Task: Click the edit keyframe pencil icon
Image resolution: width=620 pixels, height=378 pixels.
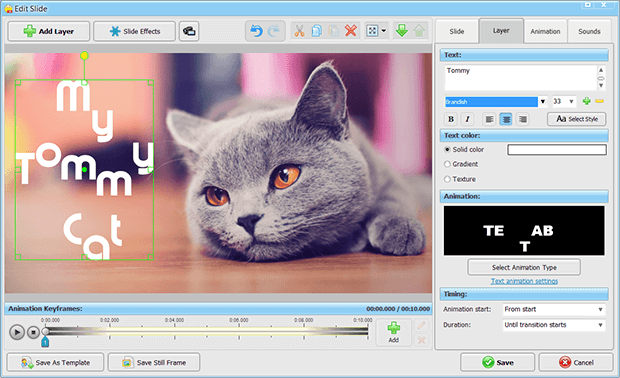Action: point(421,326)
